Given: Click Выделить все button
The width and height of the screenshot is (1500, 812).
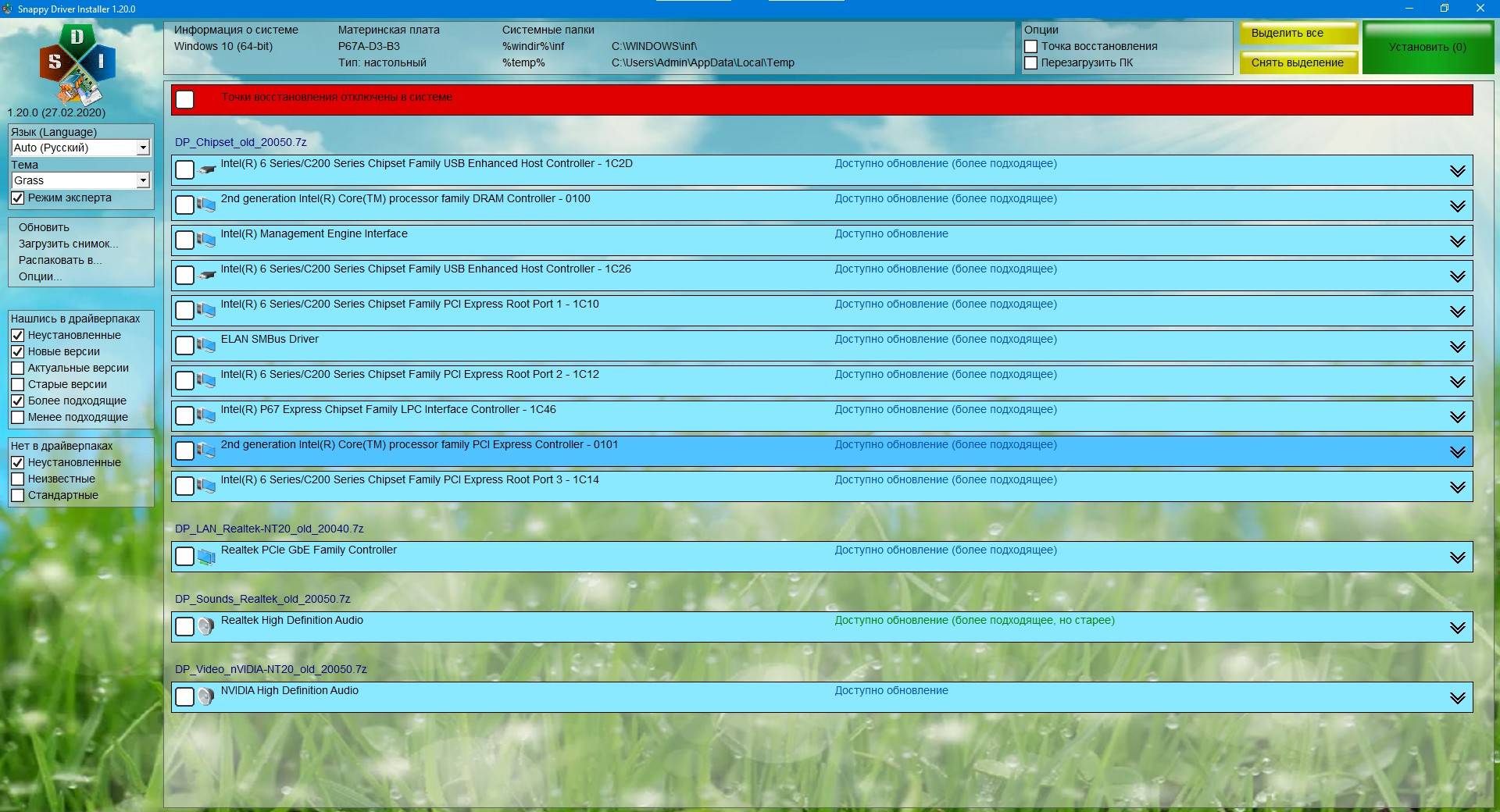Looking at the screenshot, I should pyautogui.click(x=1298, y=33).
